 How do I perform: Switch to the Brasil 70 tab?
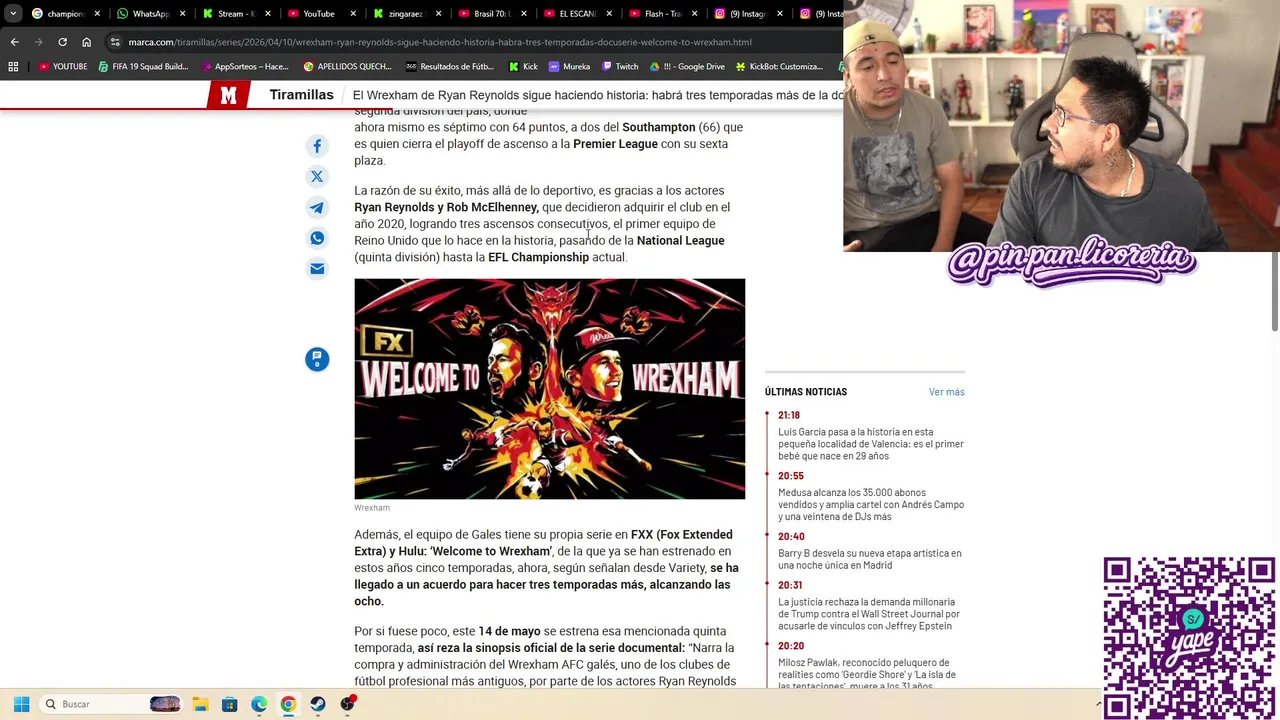tap(491, 14)
